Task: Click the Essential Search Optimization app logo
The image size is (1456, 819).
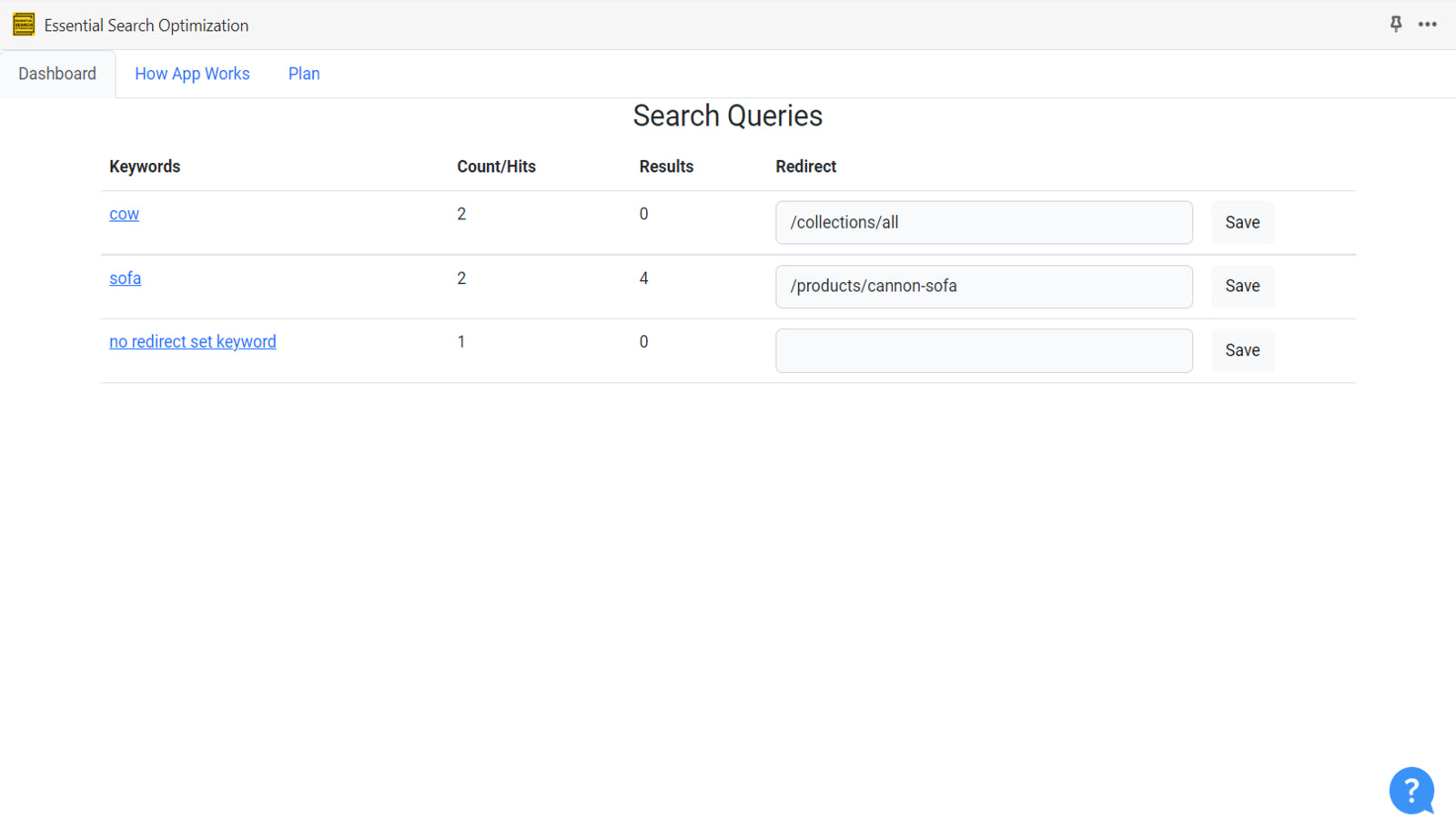Action: tap(23, 25)
